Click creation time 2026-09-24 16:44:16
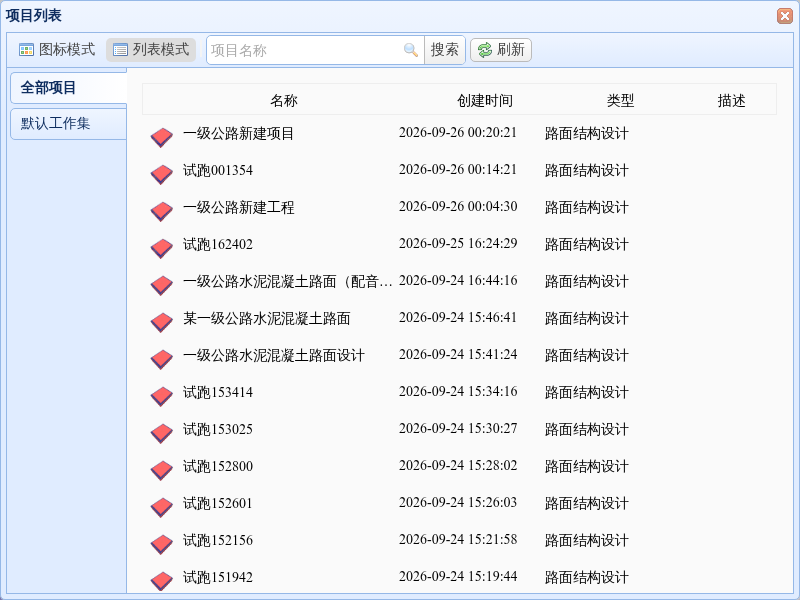Screen dimensions: 800x600 tap(458, 281)
